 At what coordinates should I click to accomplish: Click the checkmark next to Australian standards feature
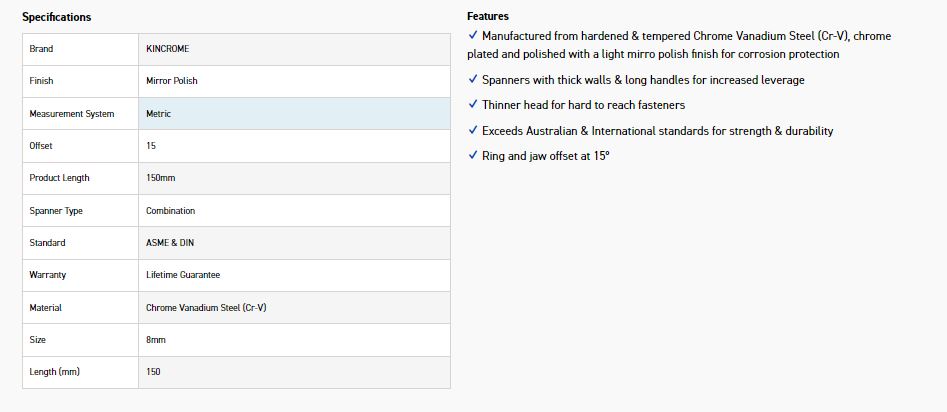tap(473, 130)
